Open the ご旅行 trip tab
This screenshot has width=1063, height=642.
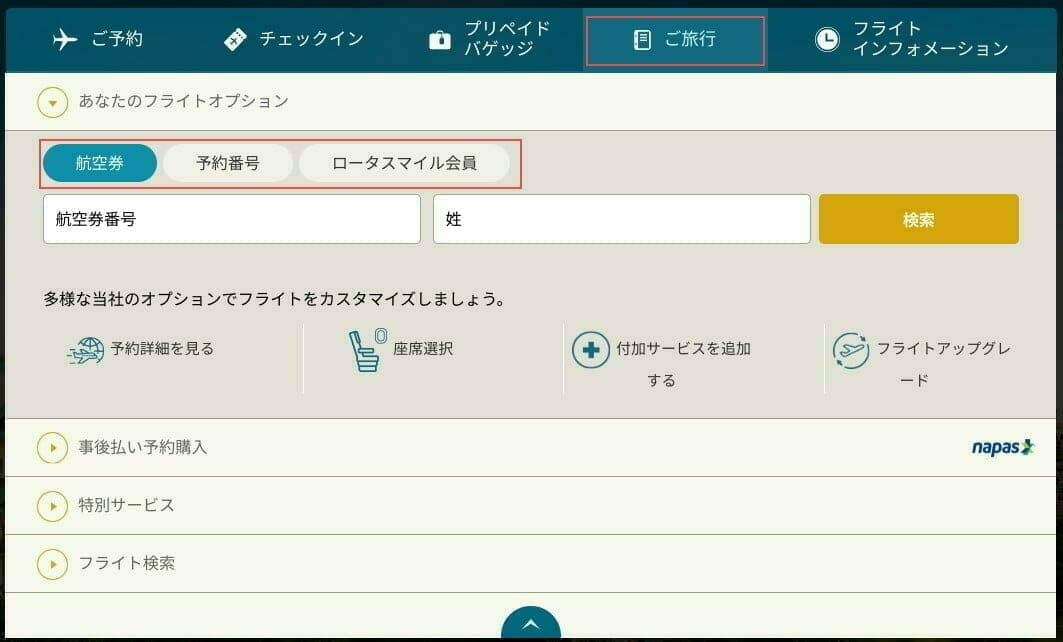(675, 41)
